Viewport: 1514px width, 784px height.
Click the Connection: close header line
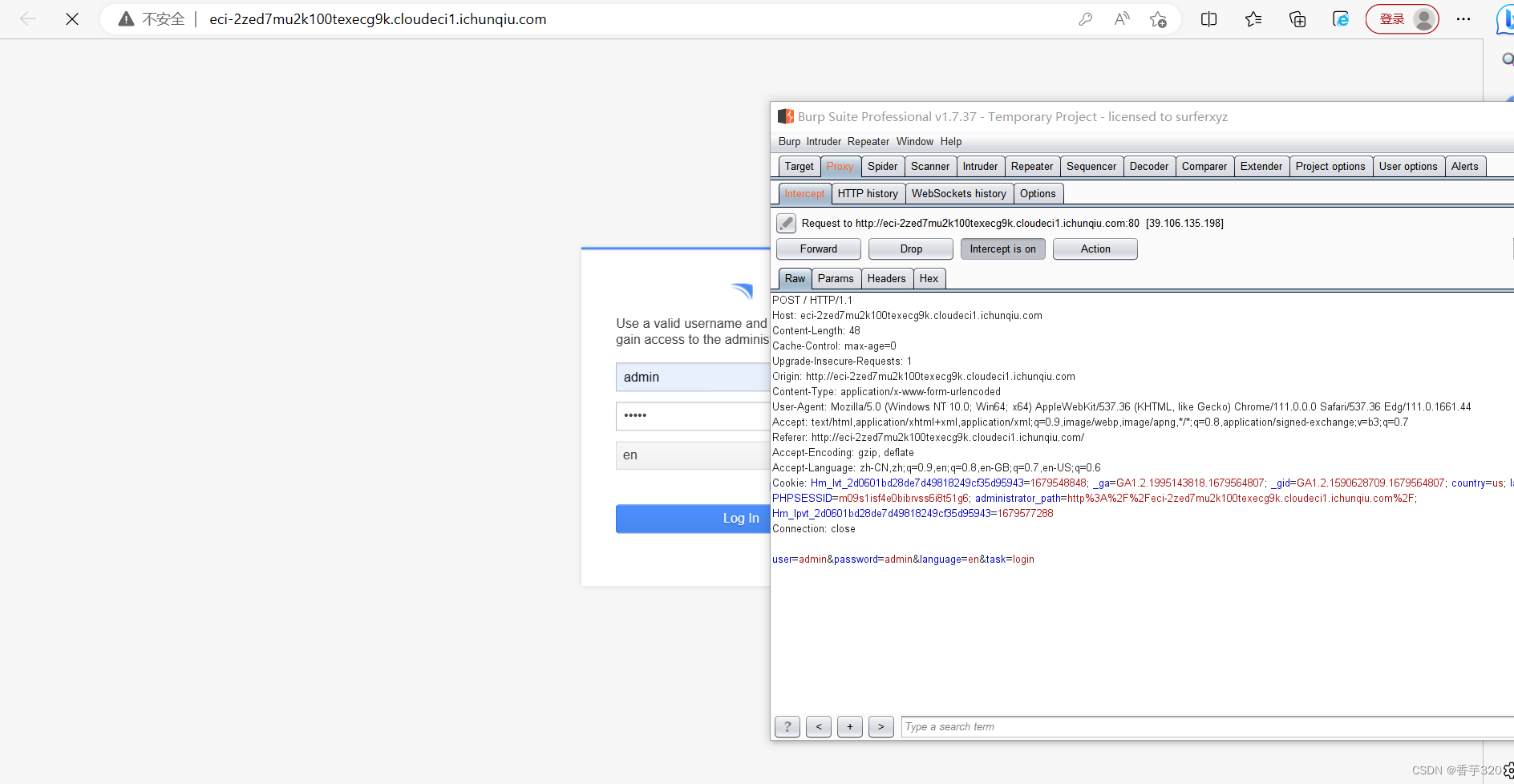point(814,529)
